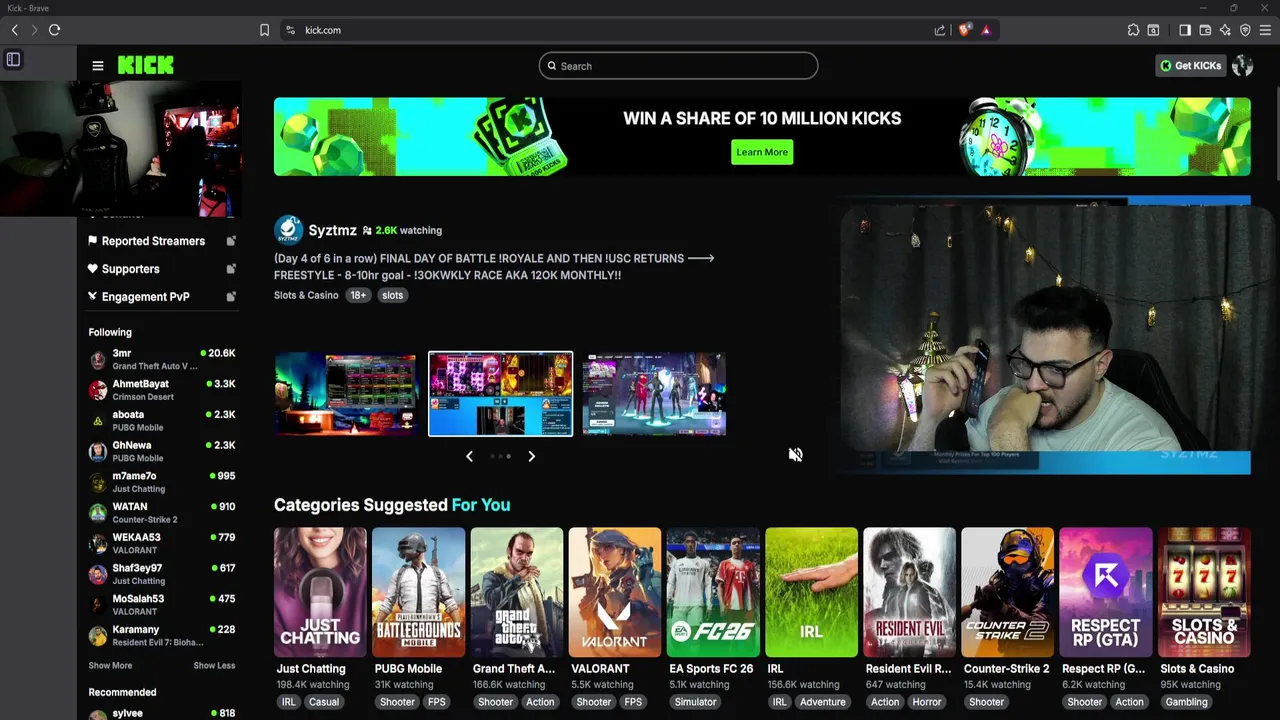Open the VALORANT category card

coord(614,592)
